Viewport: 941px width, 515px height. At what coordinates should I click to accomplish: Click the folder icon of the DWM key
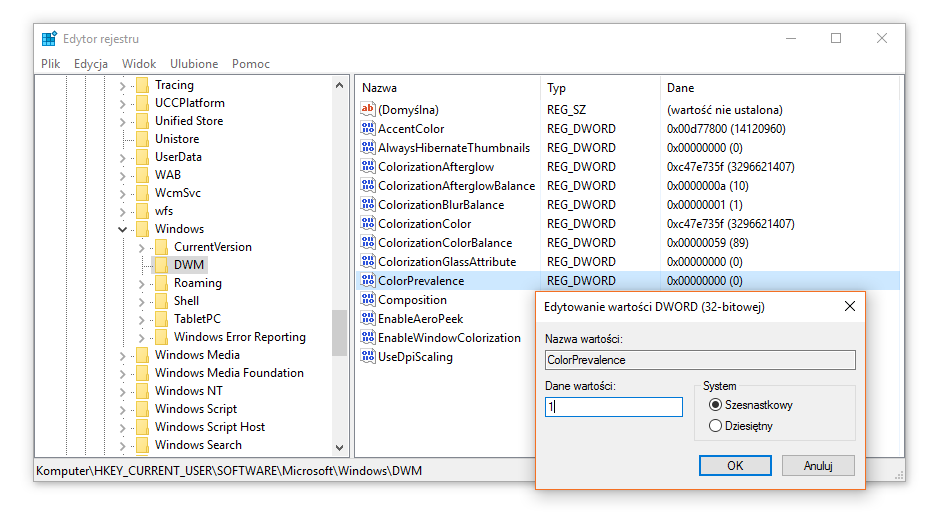pos(161,265)
